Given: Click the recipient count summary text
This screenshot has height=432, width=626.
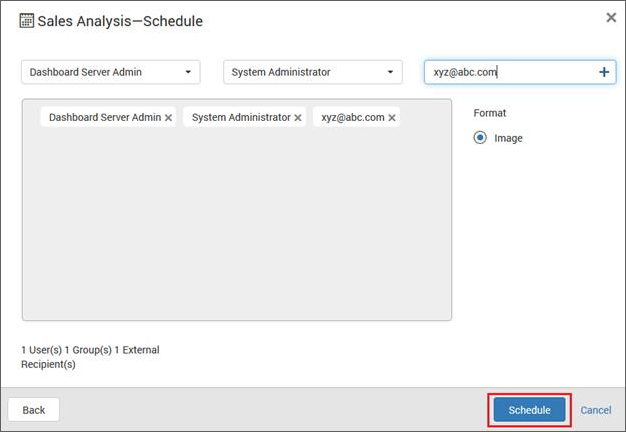Looking at the screenshot, I should click(x=90, y=357).
